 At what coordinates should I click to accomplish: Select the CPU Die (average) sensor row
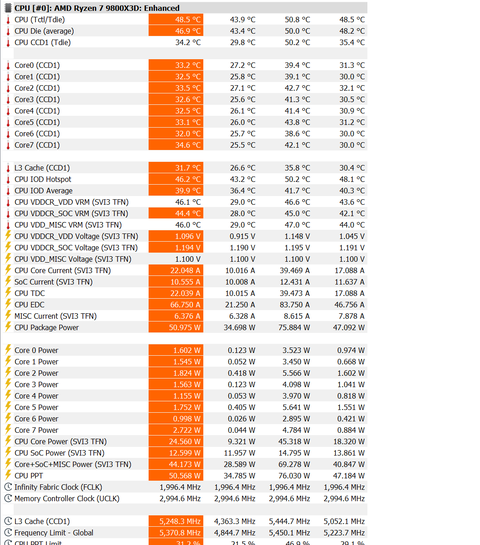(186, 31)
